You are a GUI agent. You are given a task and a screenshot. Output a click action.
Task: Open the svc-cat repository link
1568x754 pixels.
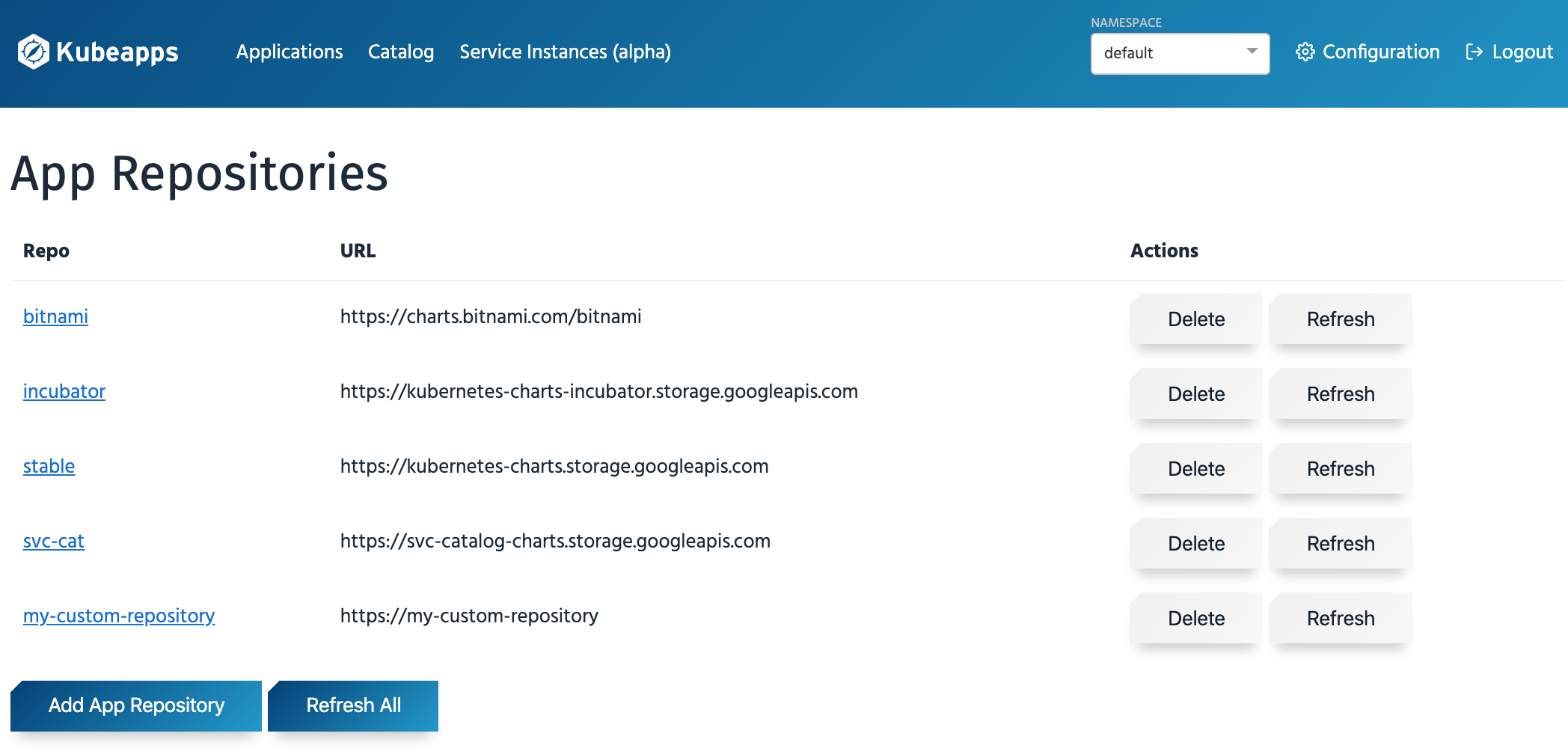[x=53, y=542]
